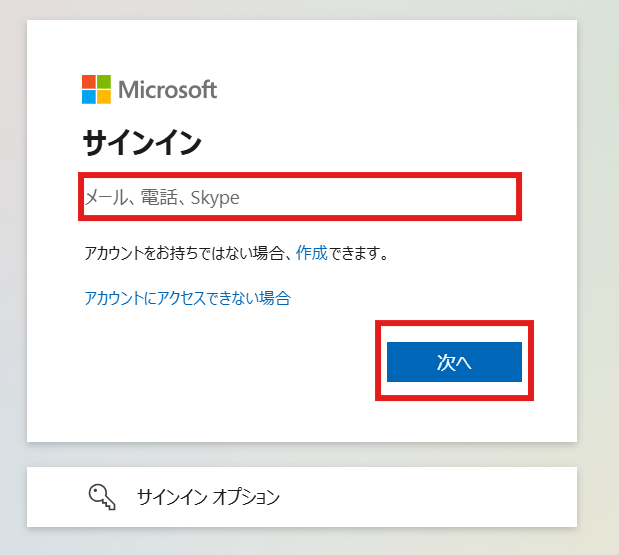The image size is (619, 555).
Task: Open the 作成 account creation link
Action: pos(311,253)
